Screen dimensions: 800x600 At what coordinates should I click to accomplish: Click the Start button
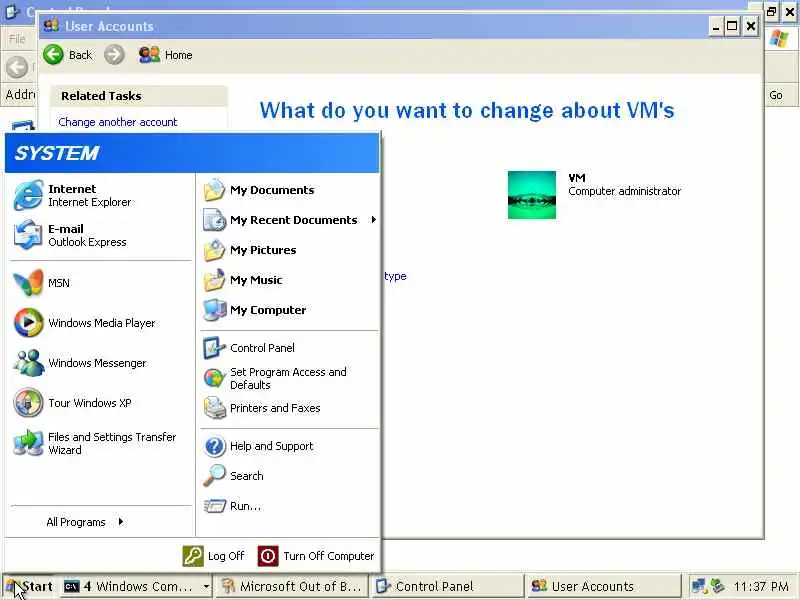click(x=29, y=587)
